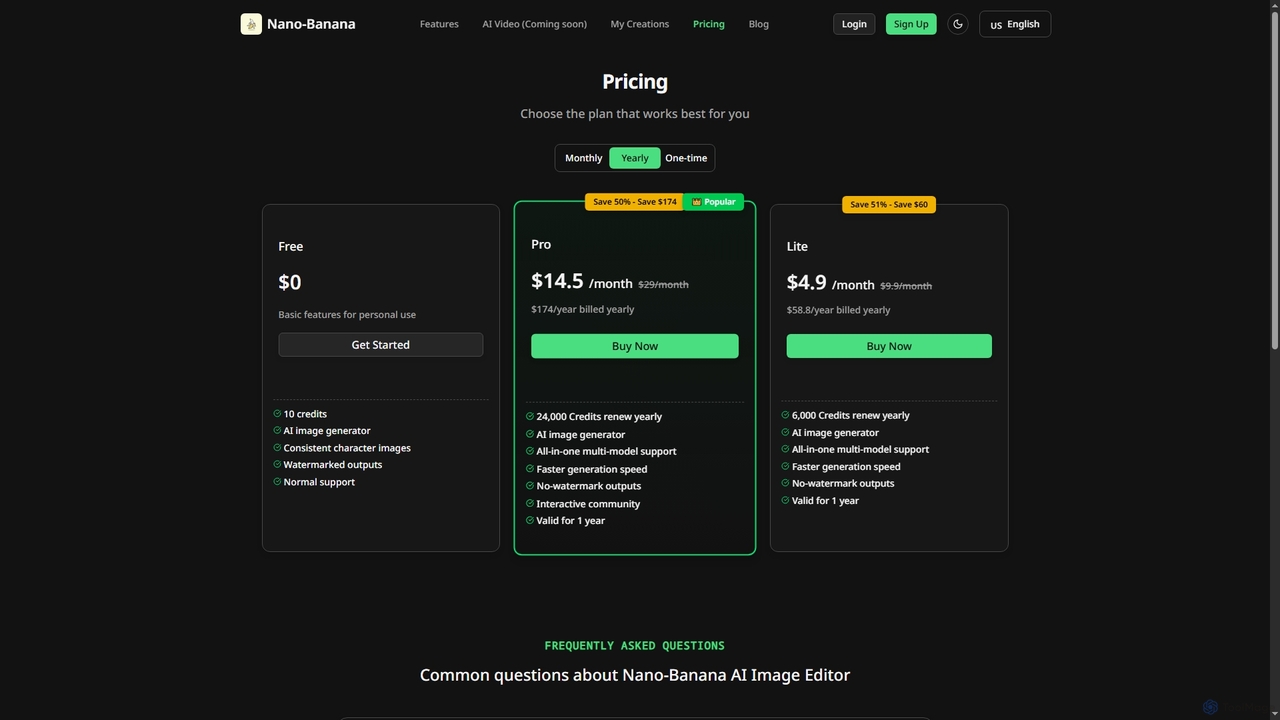Click 'Save 50% - Save $174' badge
The height and width of the screenshot is (720, 1280).
[635, 202]
